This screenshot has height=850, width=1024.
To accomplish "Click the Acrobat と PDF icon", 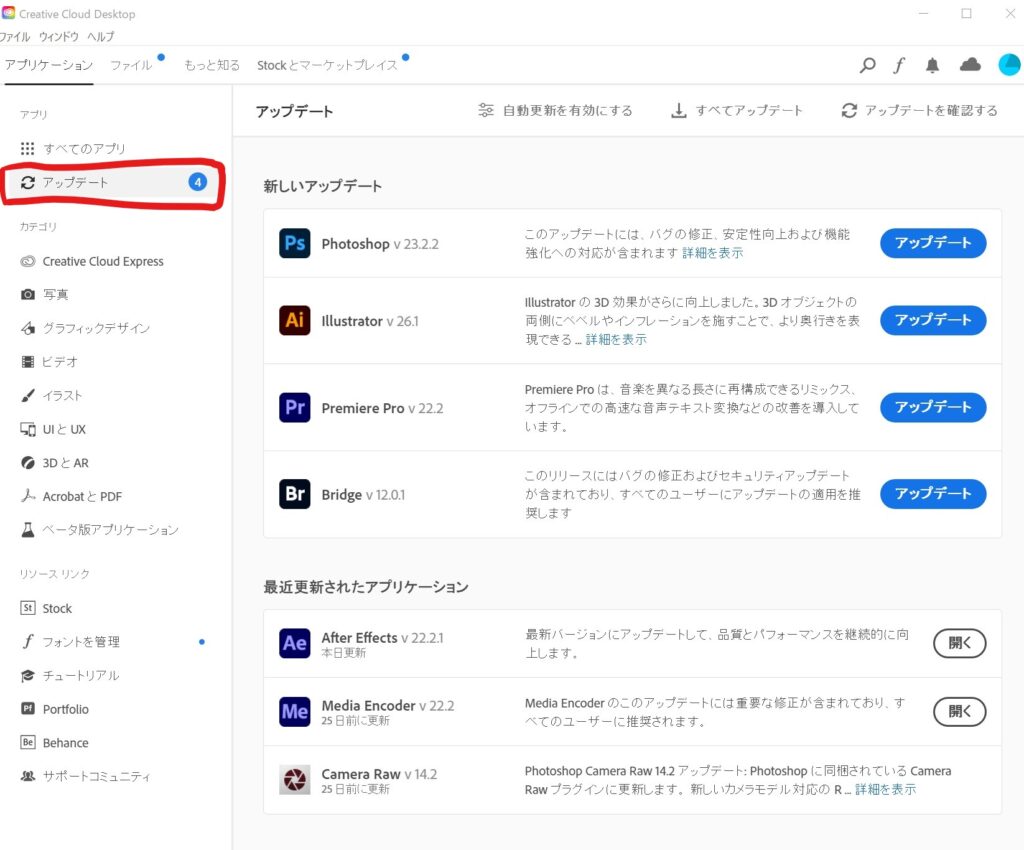I will pyautogui.click(x=27, y=496).
